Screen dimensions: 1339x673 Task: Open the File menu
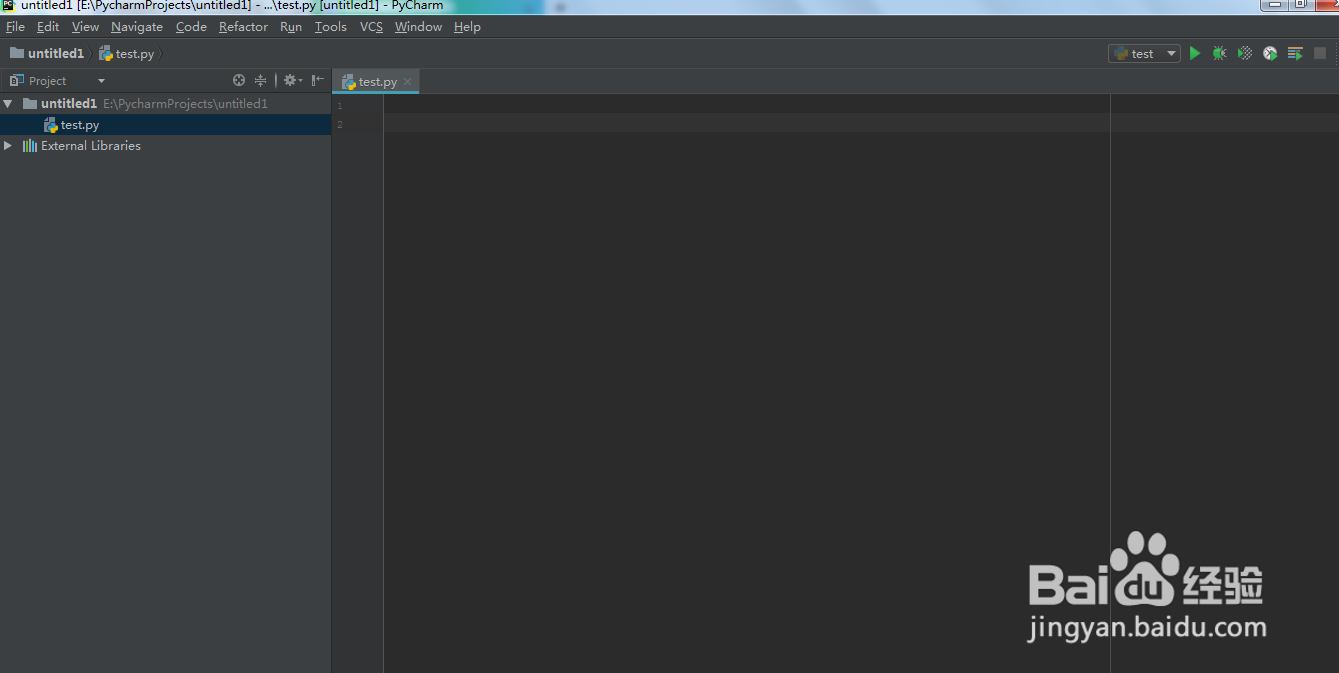(x=15, y=27)
